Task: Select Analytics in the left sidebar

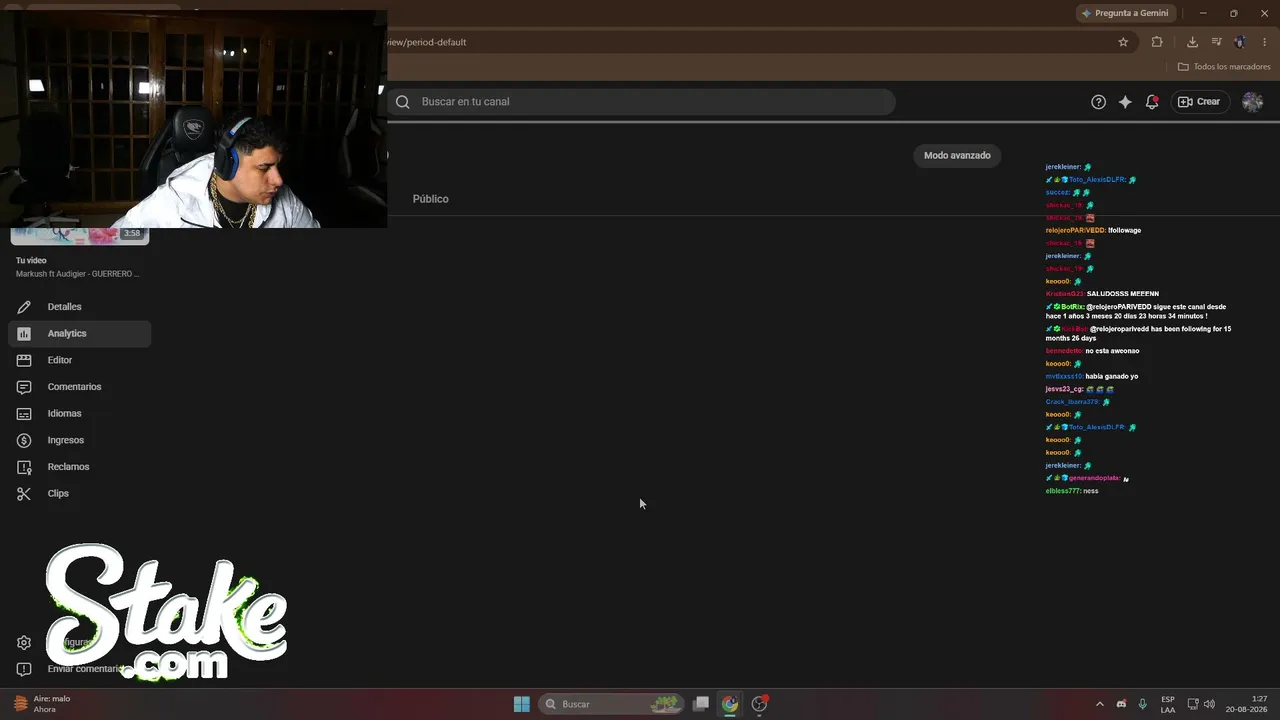Action: (80, 333)
